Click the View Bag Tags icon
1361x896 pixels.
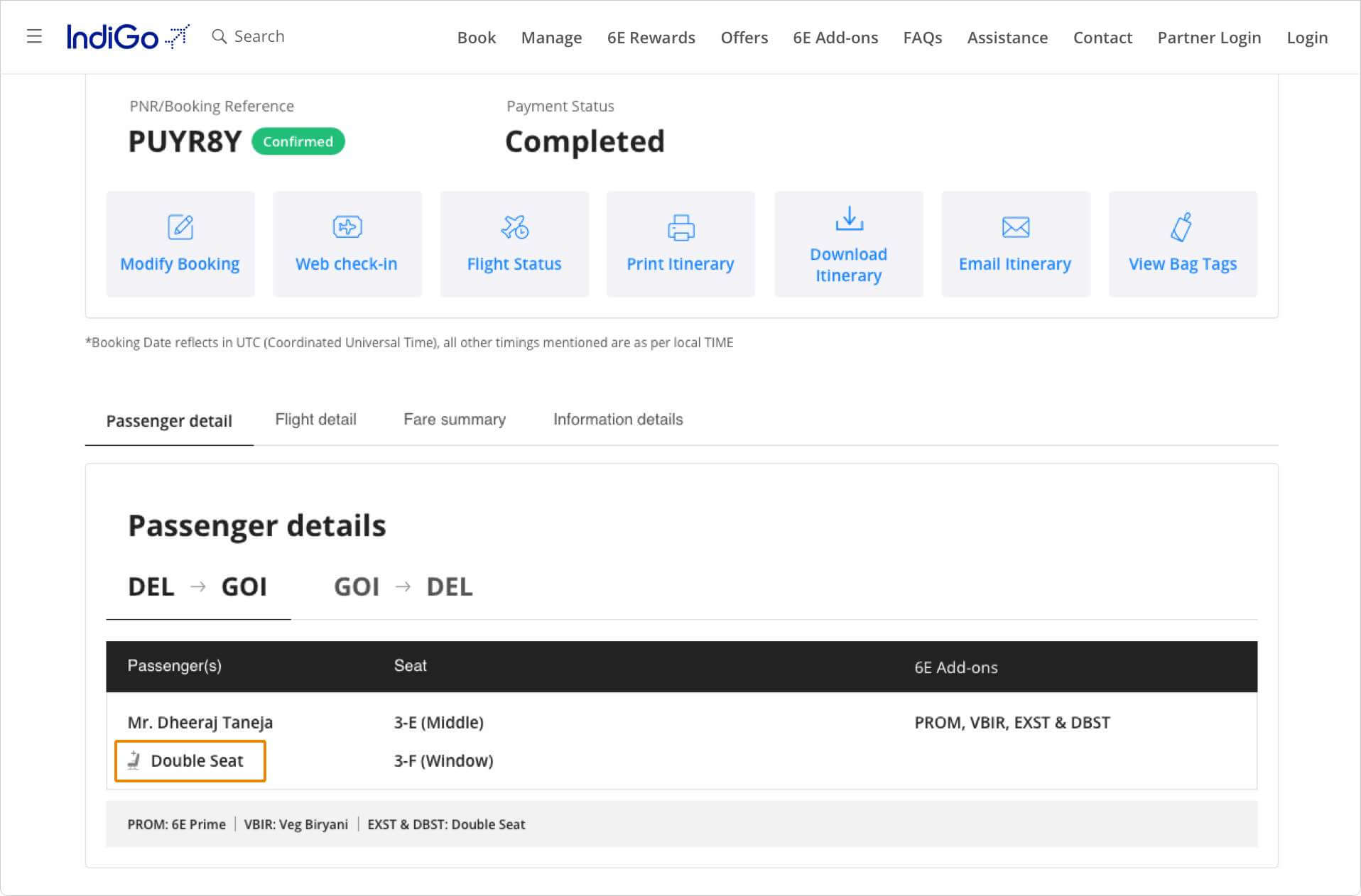click(x=1182, y=227)
